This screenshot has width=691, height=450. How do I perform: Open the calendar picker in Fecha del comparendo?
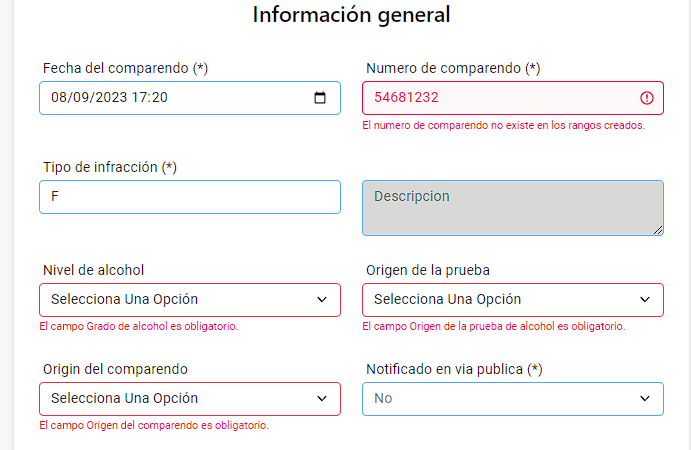tap(320, 98)
